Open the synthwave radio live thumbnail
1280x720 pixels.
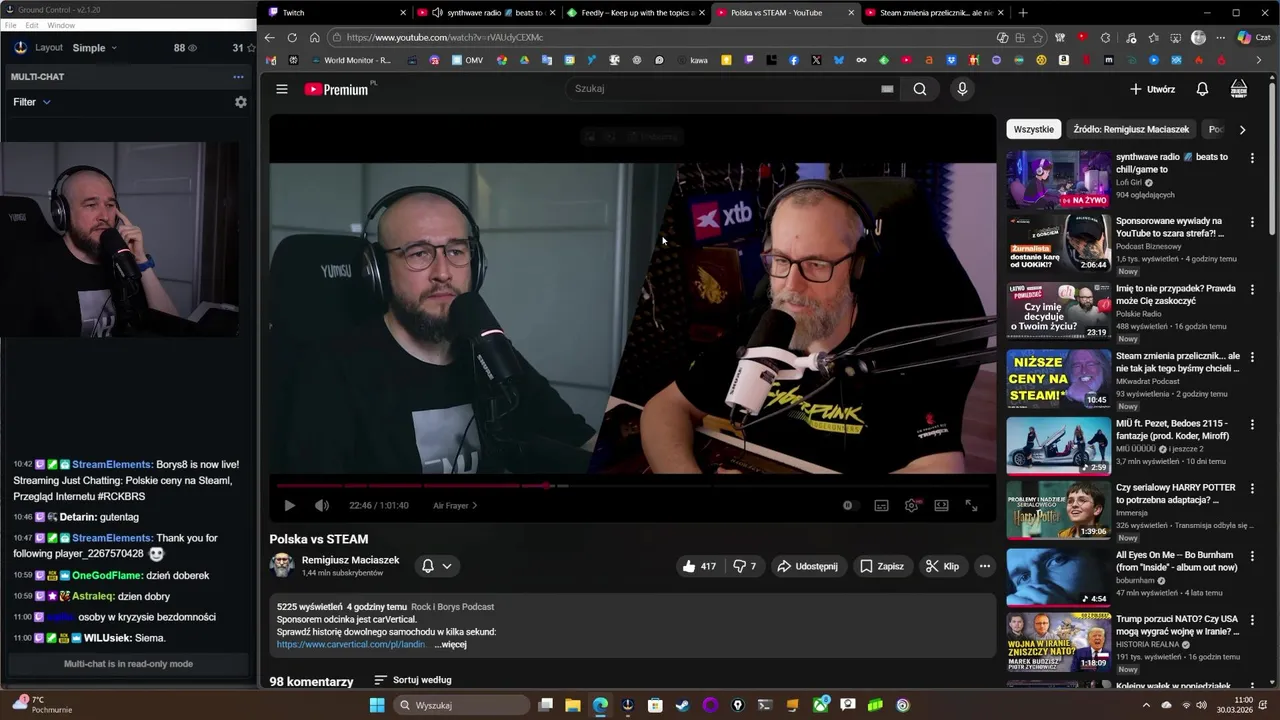(1058, 180)
